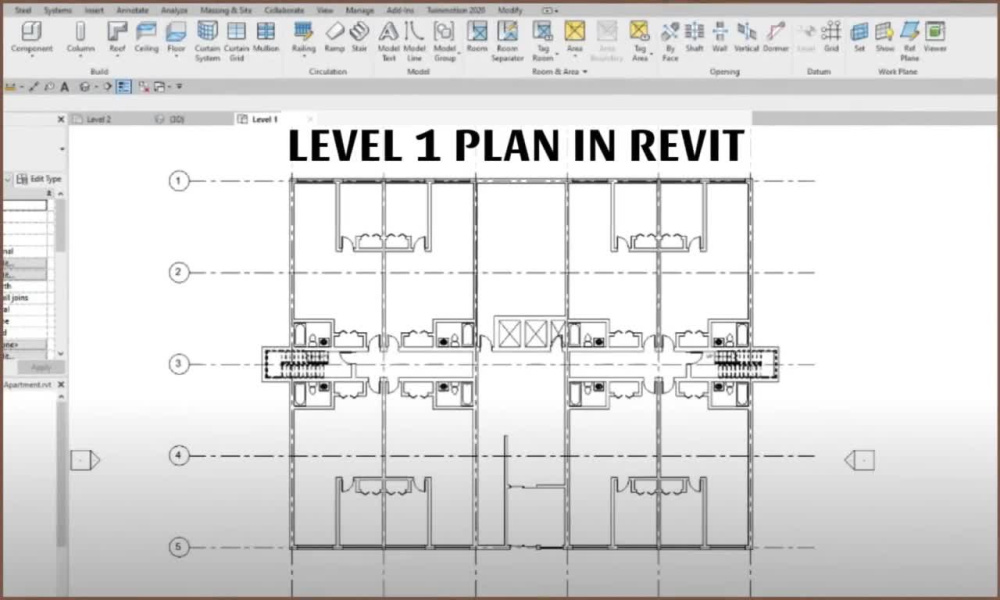Expand the Floor tool dropdown

[x=177, y=58]
